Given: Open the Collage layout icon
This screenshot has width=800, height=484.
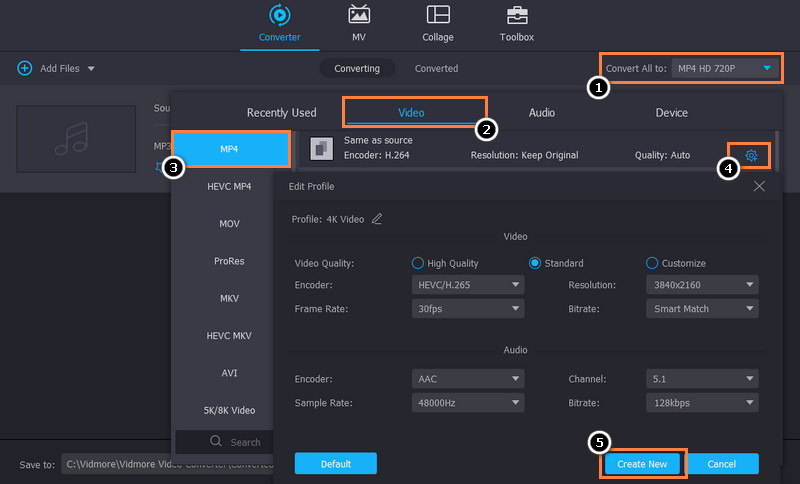Looking at the screenshot, I should point(438,16).
